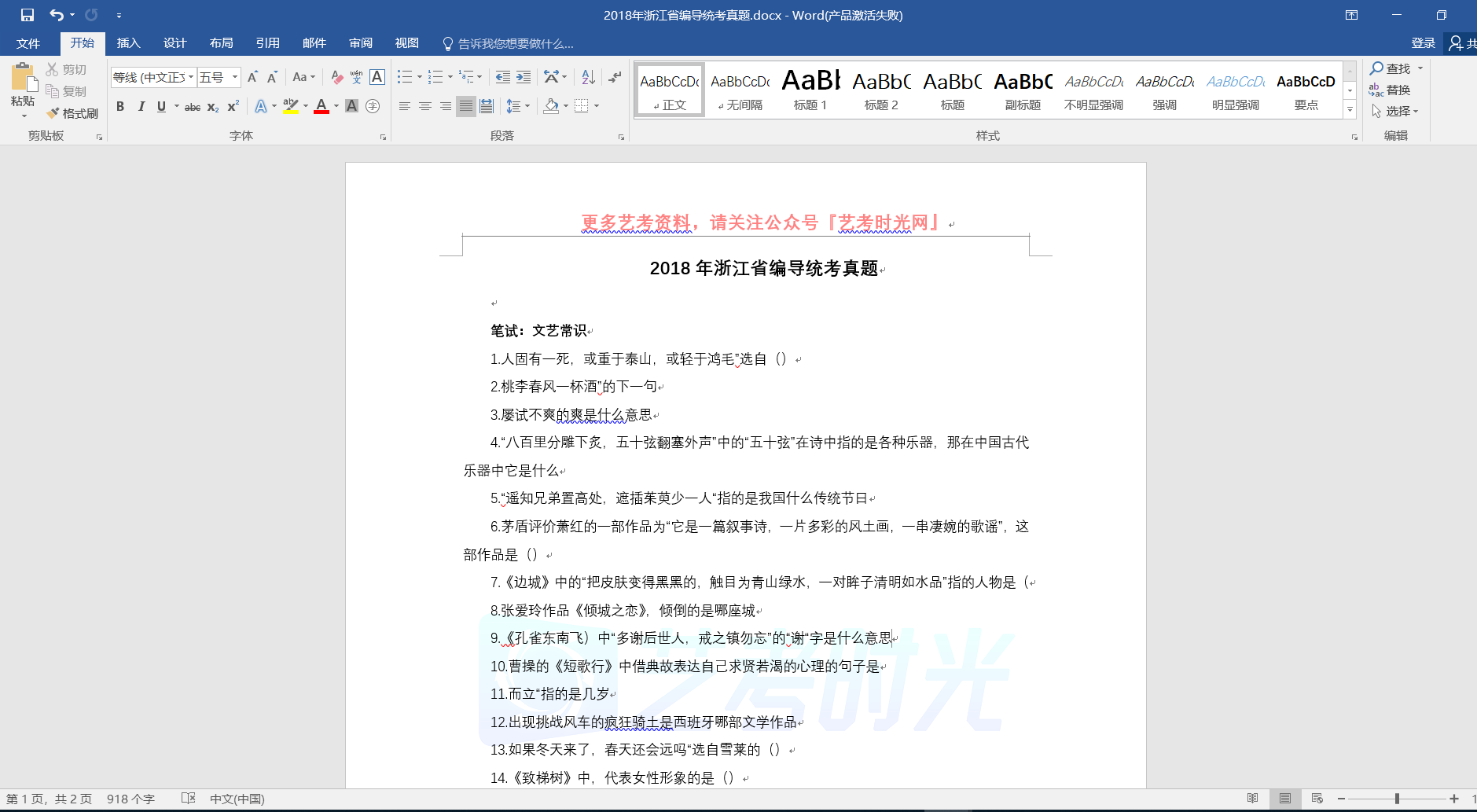Toggle italic formatting
Screen dimensions: 1477x812
pos(141,106)
